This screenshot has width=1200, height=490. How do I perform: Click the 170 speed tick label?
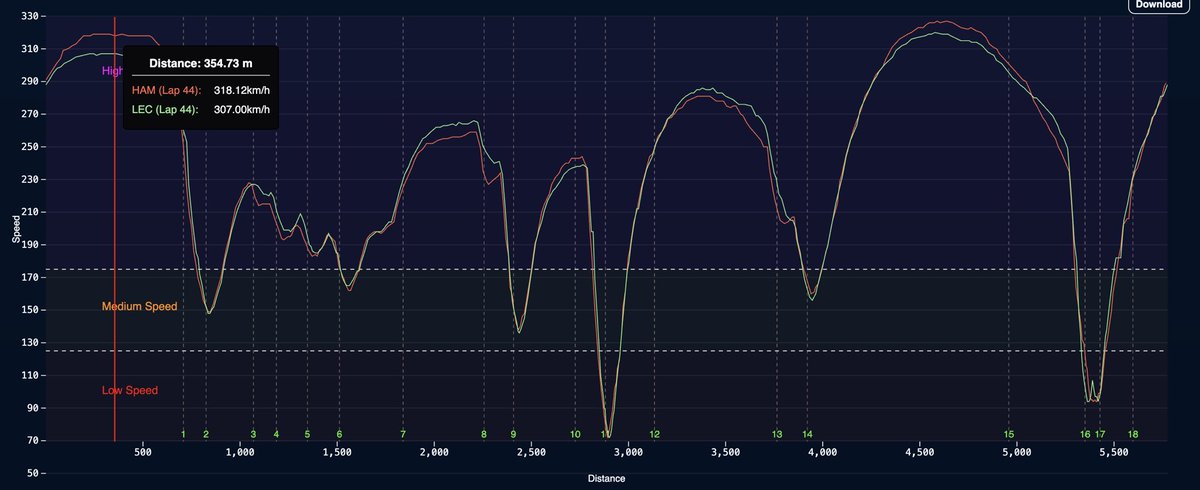tap(29, 278)
